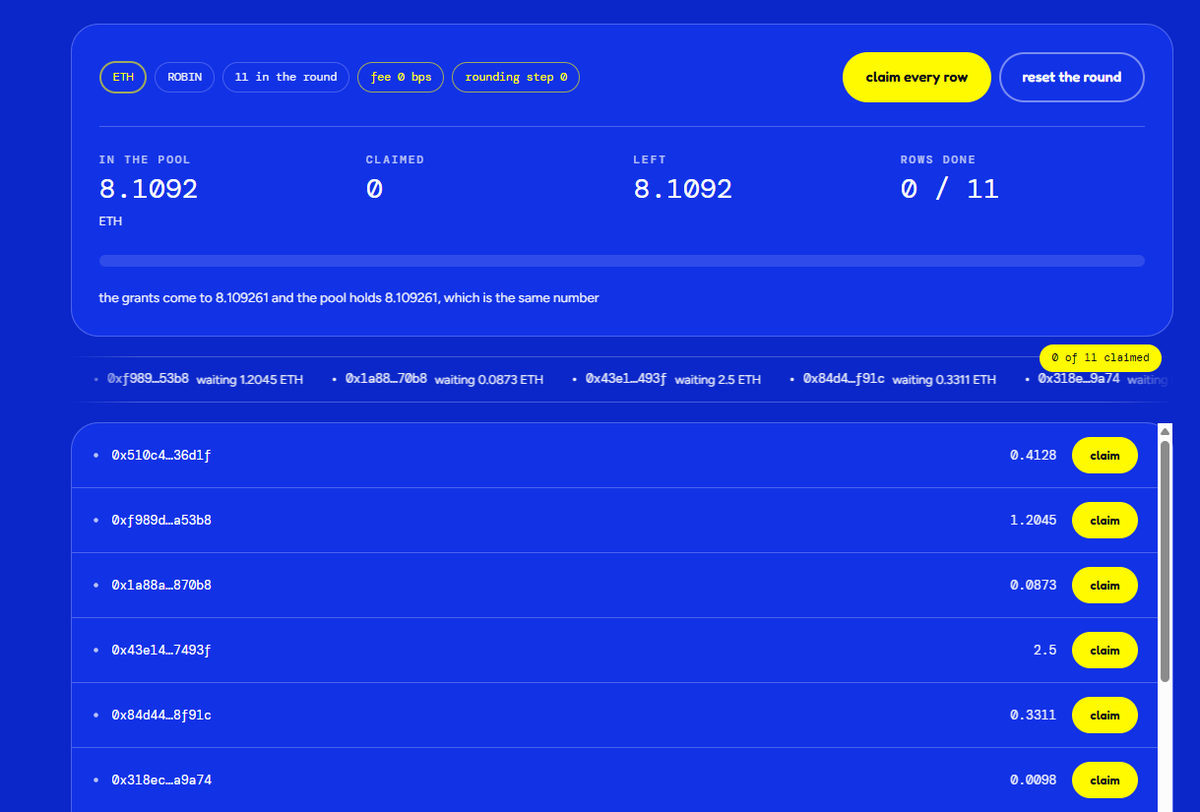Viewport: 1200px width, 812px height.
Task: Click the 0.4128 amount value
Action: click(x=1033, y=455)
